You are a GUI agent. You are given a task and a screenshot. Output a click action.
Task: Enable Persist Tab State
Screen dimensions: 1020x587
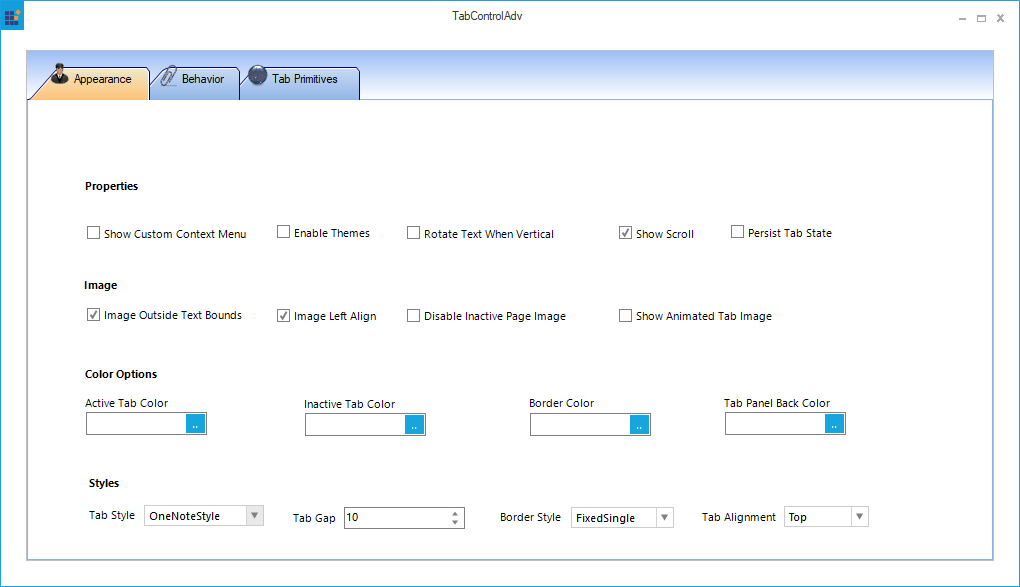[738, 232]
